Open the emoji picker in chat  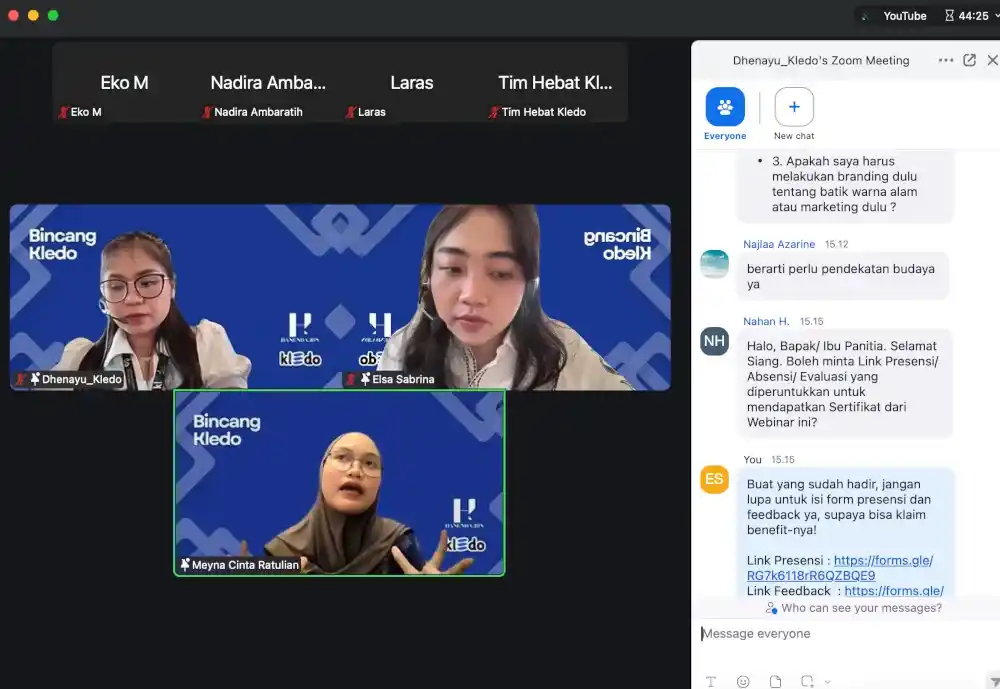[743, 682]
